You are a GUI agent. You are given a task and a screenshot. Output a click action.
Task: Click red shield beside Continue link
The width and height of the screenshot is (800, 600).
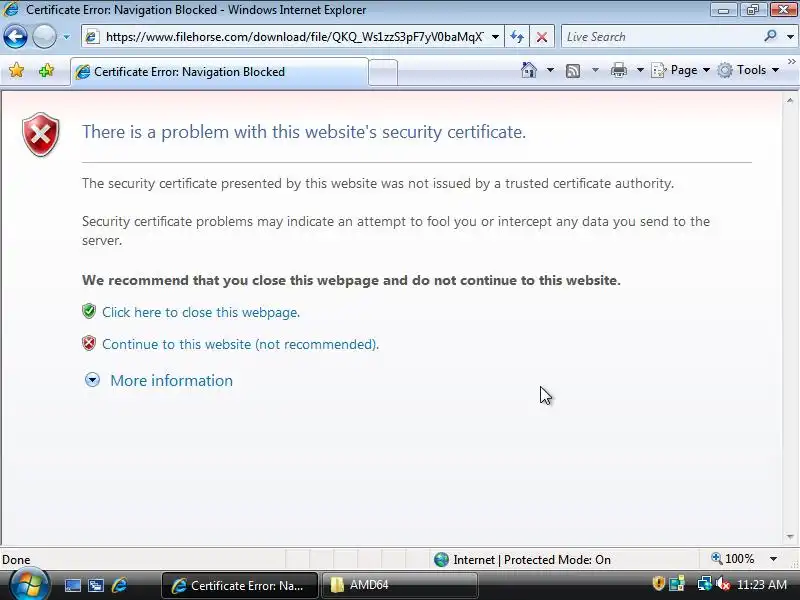tap(89, 343)
